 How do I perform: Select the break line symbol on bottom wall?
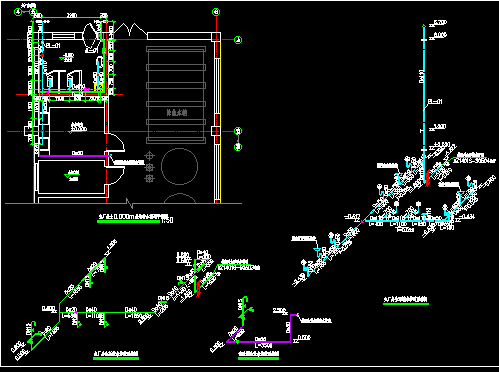point(129,202)
